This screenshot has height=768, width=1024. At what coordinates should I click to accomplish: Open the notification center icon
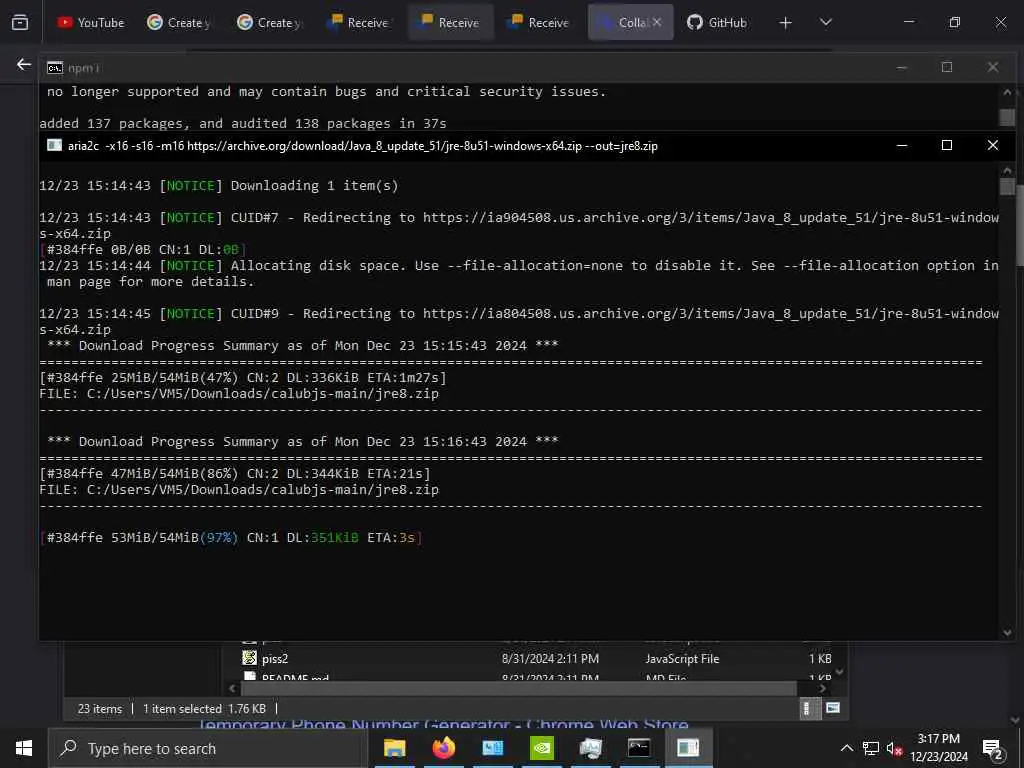coord(993,749)
